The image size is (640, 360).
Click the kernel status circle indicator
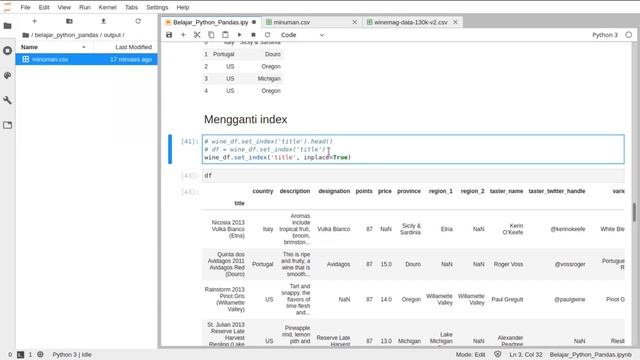[629, 35]
